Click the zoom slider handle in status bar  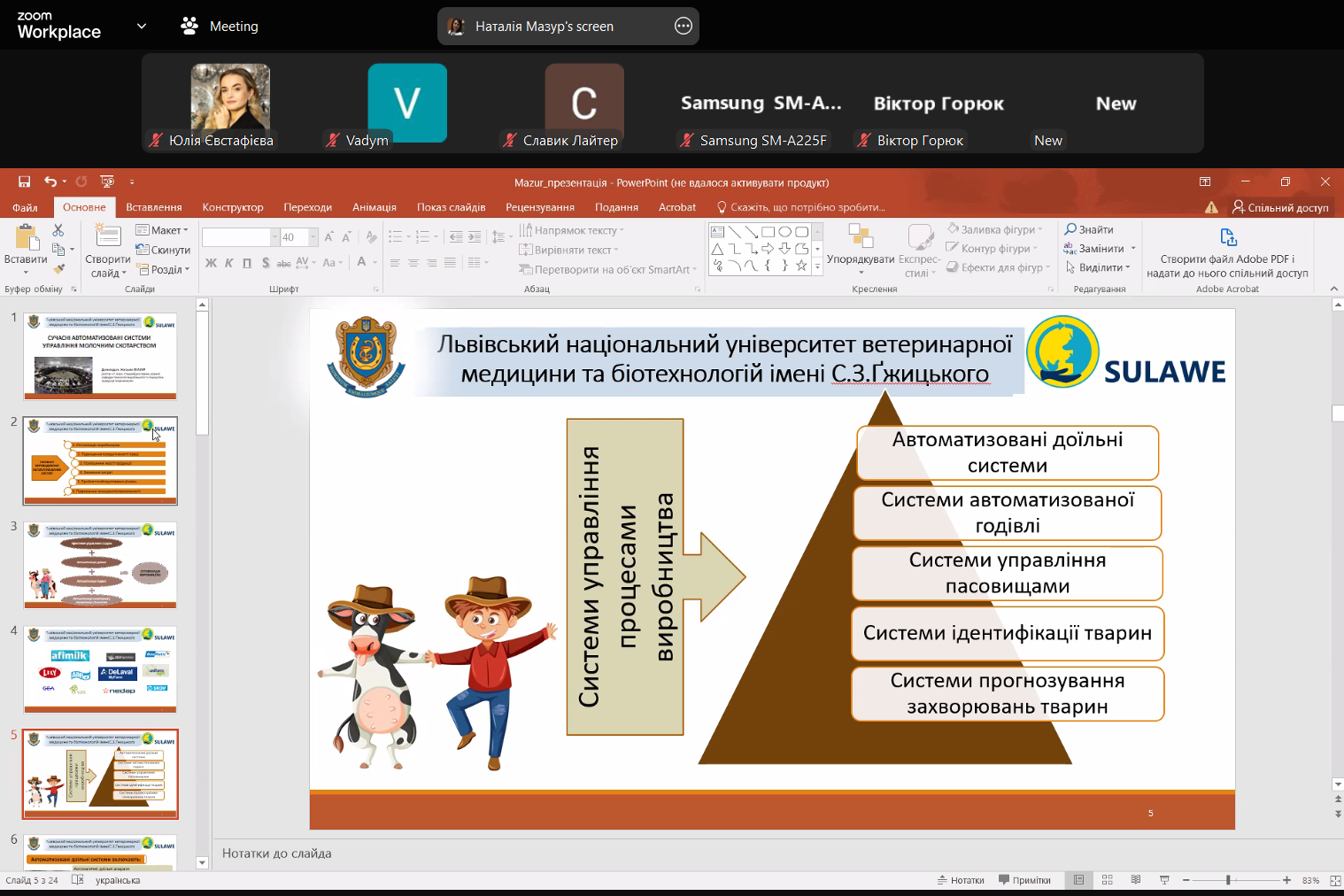point(1228,880)
